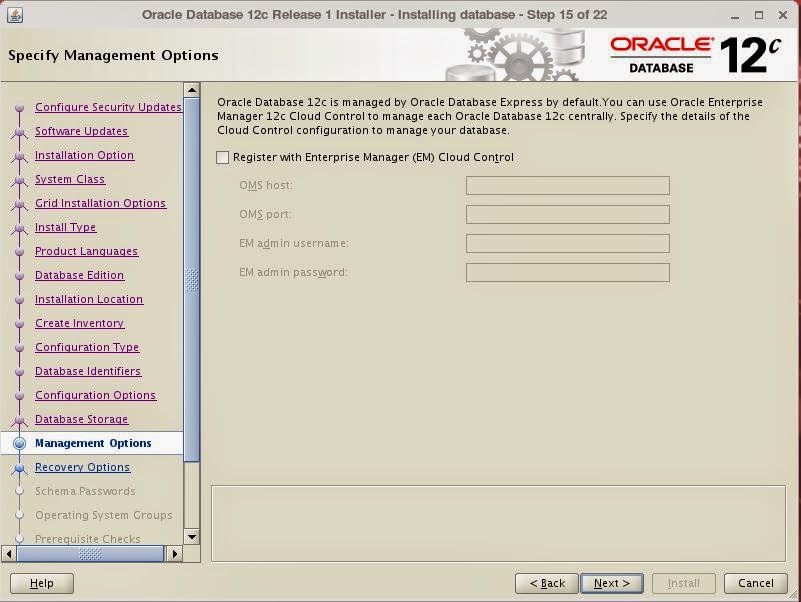801x602 pixels.
Task: Click the Recovery Options step bullet icon
Action: click(19, 467)
